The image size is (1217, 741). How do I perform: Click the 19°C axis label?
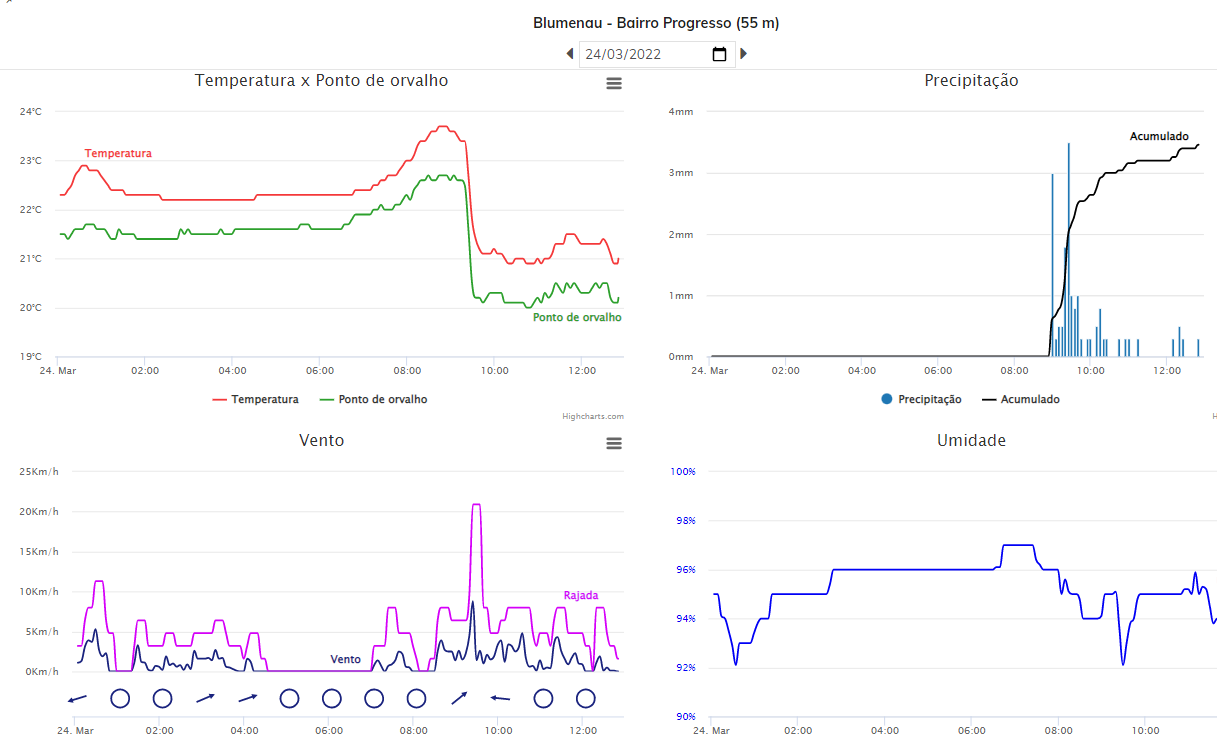pos(31,356)
